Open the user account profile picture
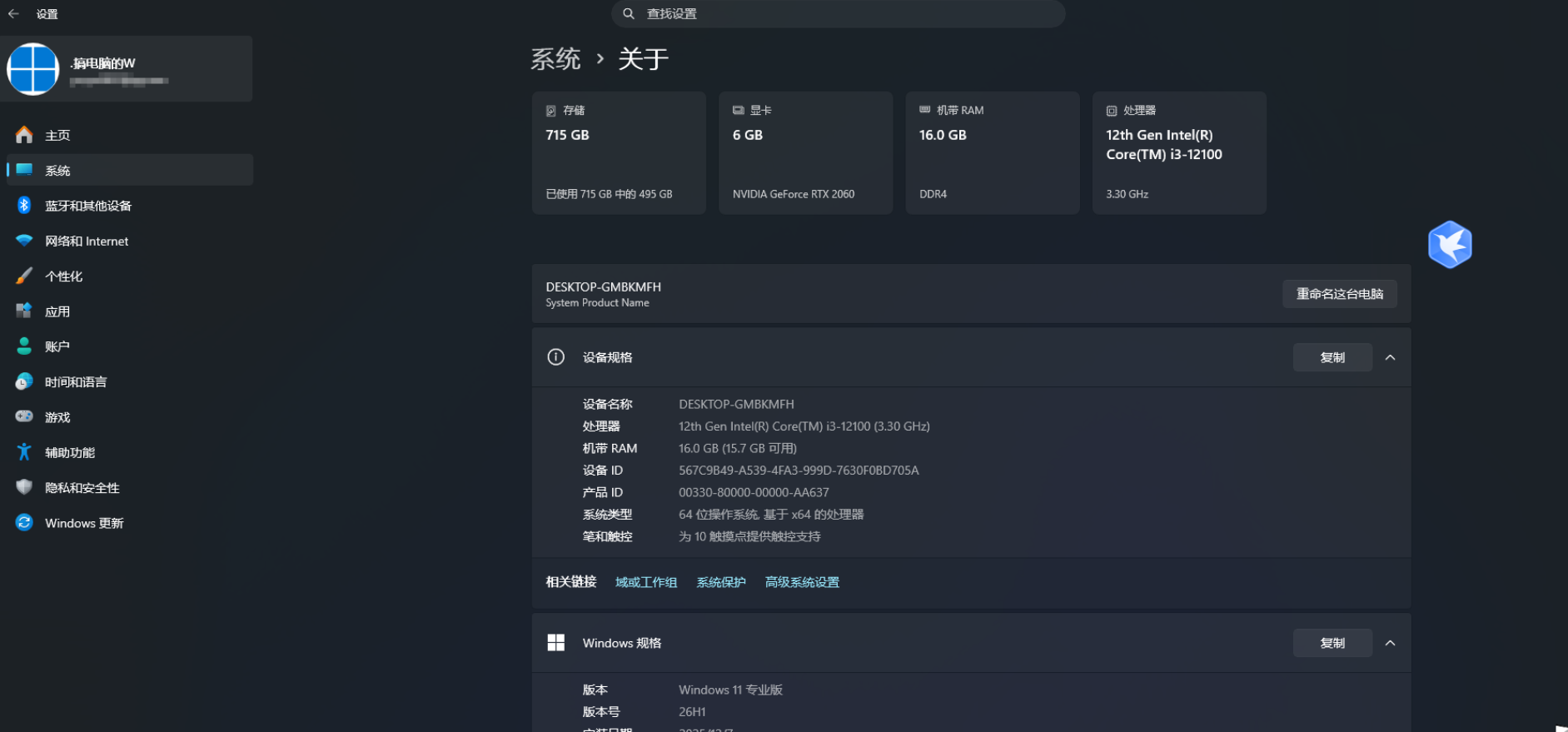1568x732 pixels. tap(33, 69)
